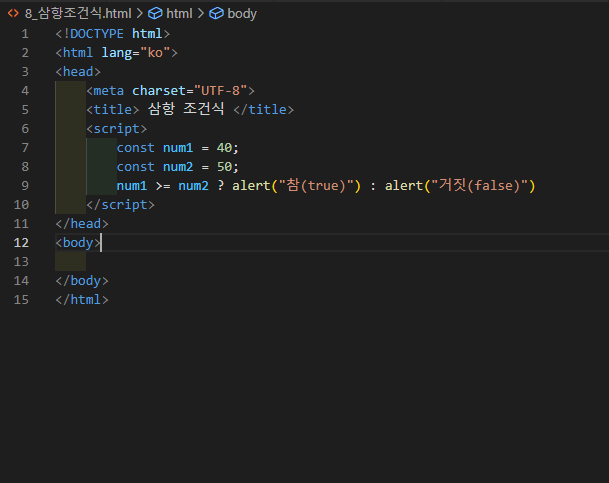Image resolution: width=609 pixels, height=483 pixels.
Task: Click the closing </html> tag
Action: [82, 300]
